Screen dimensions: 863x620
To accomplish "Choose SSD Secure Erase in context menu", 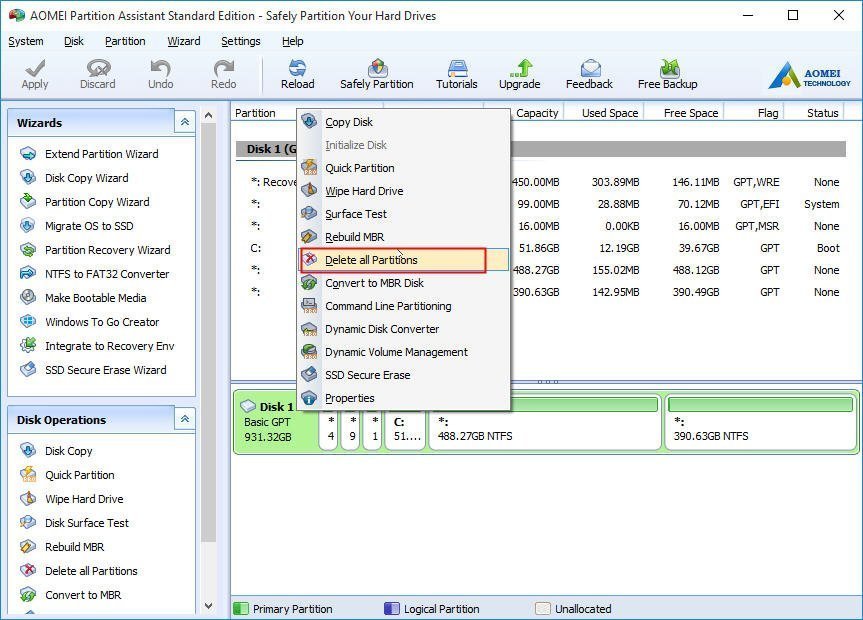I will (x=403, y=375).
